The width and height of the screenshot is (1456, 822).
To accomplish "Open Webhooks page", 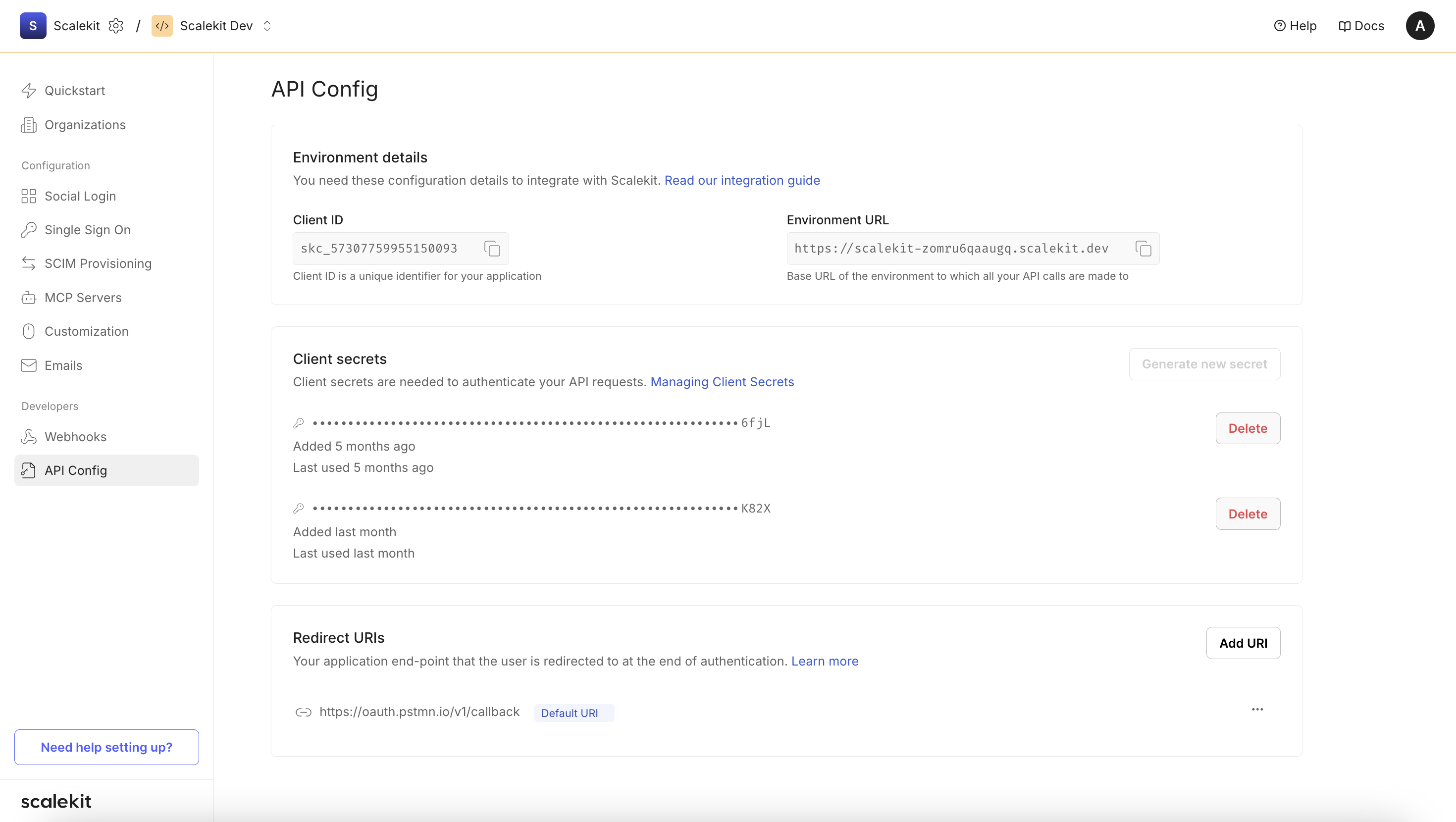I will coord(106,436).
